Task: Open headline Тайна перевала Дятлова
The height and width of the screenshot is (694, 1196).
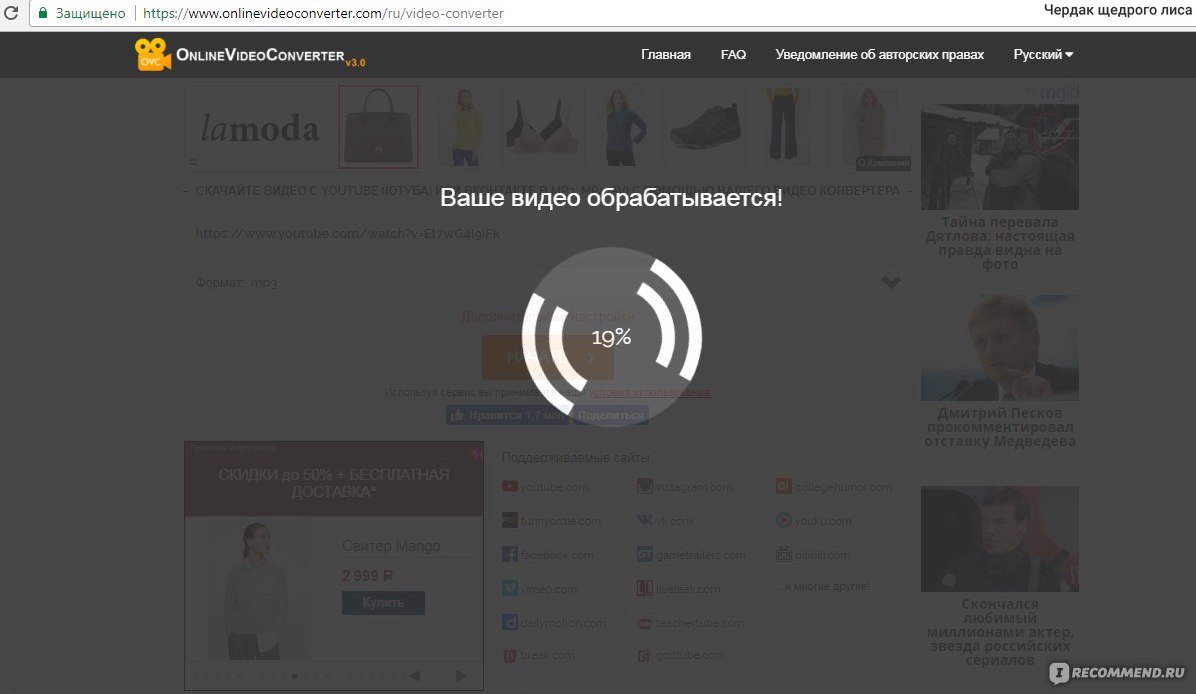Action: coord(999,243)
